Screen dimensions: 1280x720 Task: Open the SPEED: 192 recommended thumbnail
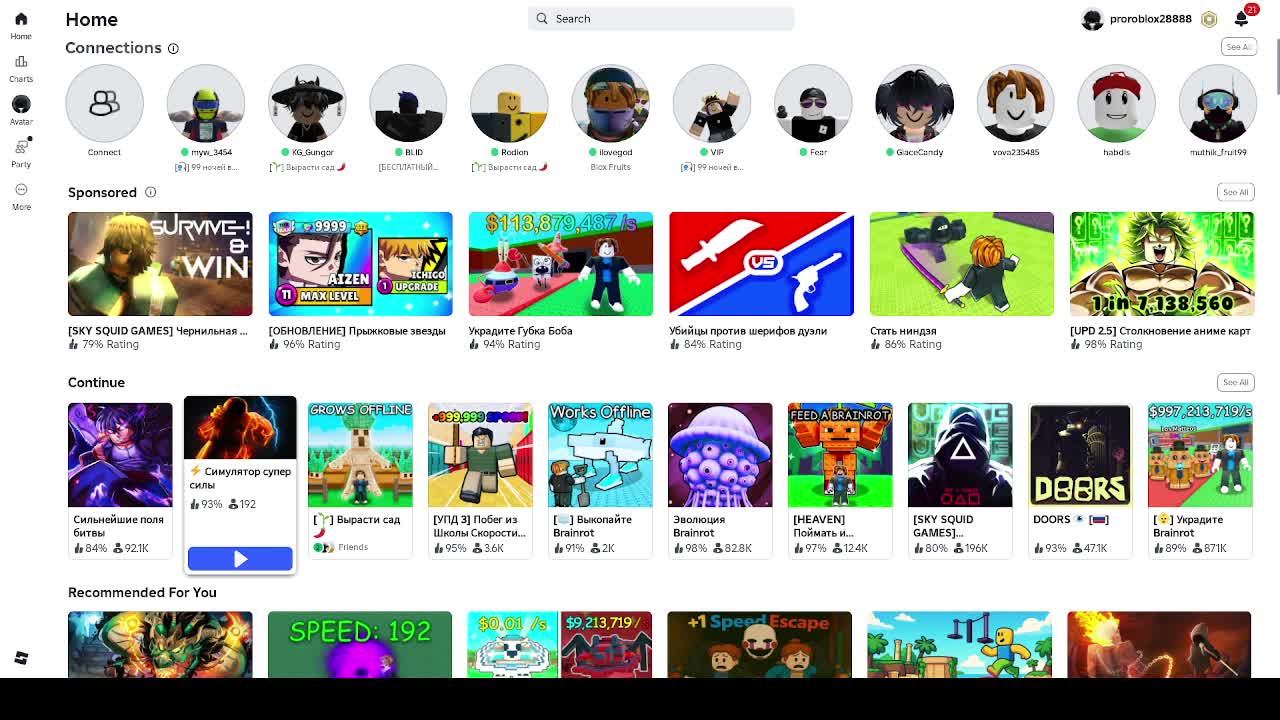pyautogui.click(x=360, y=645)
